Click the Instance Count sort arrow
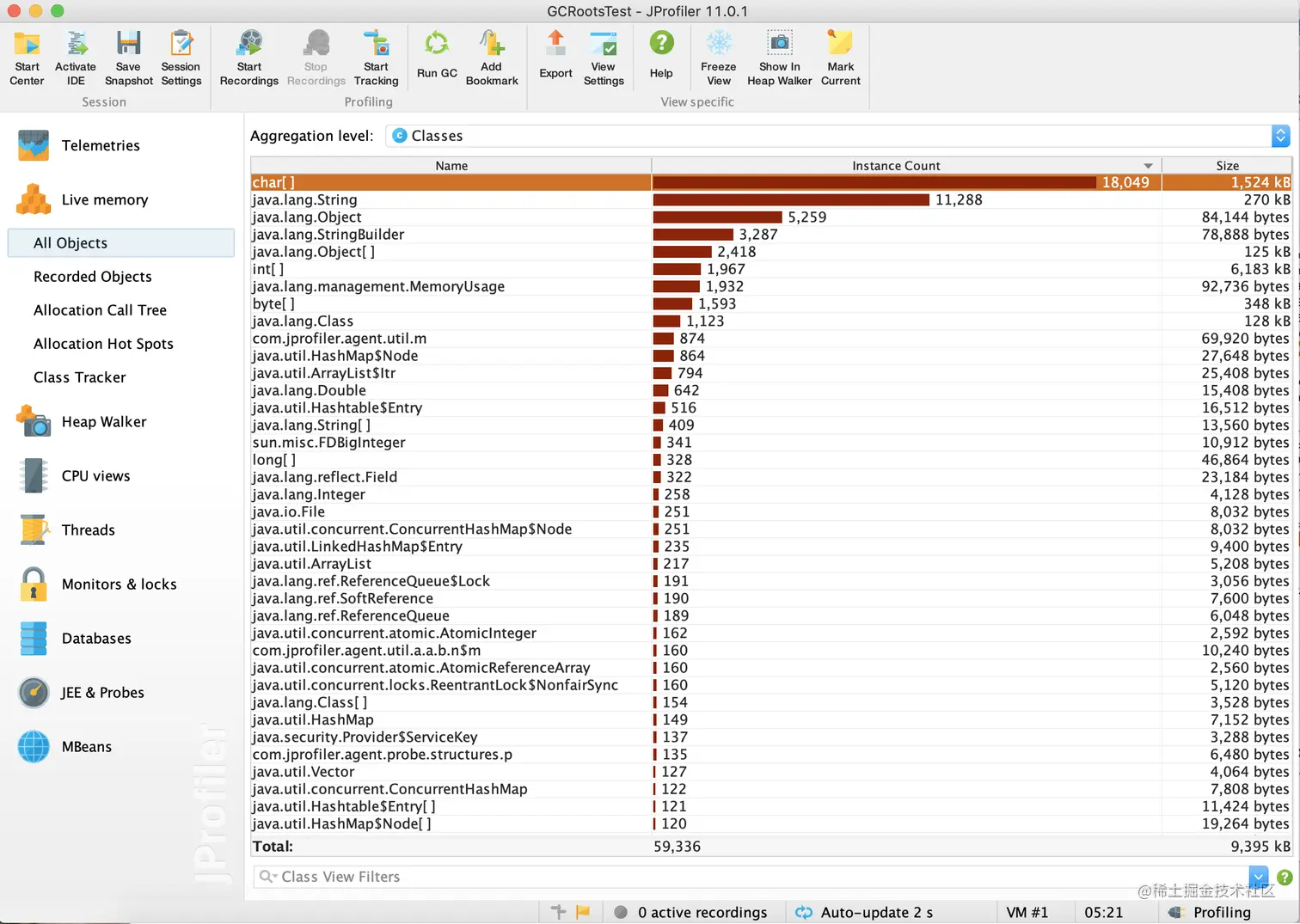 [1148, 166]
